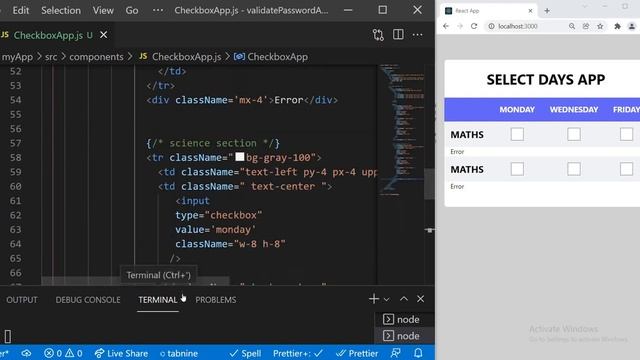640x360 pixels.
Task: Open the terminal launch profile dropdown
Action: tap(386, 299)
